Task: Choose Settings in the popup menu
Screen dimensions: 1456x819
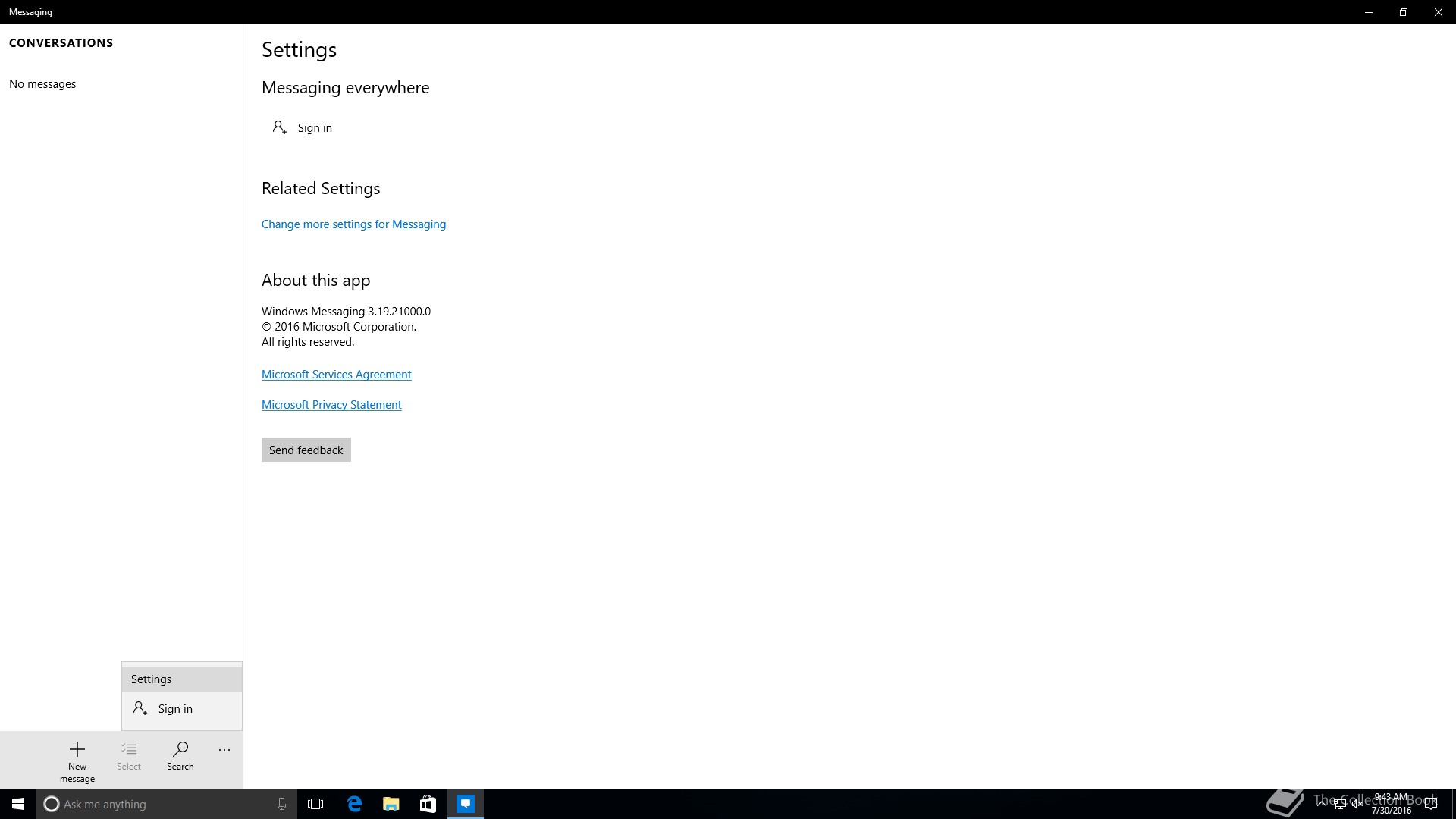Action: 182,679
